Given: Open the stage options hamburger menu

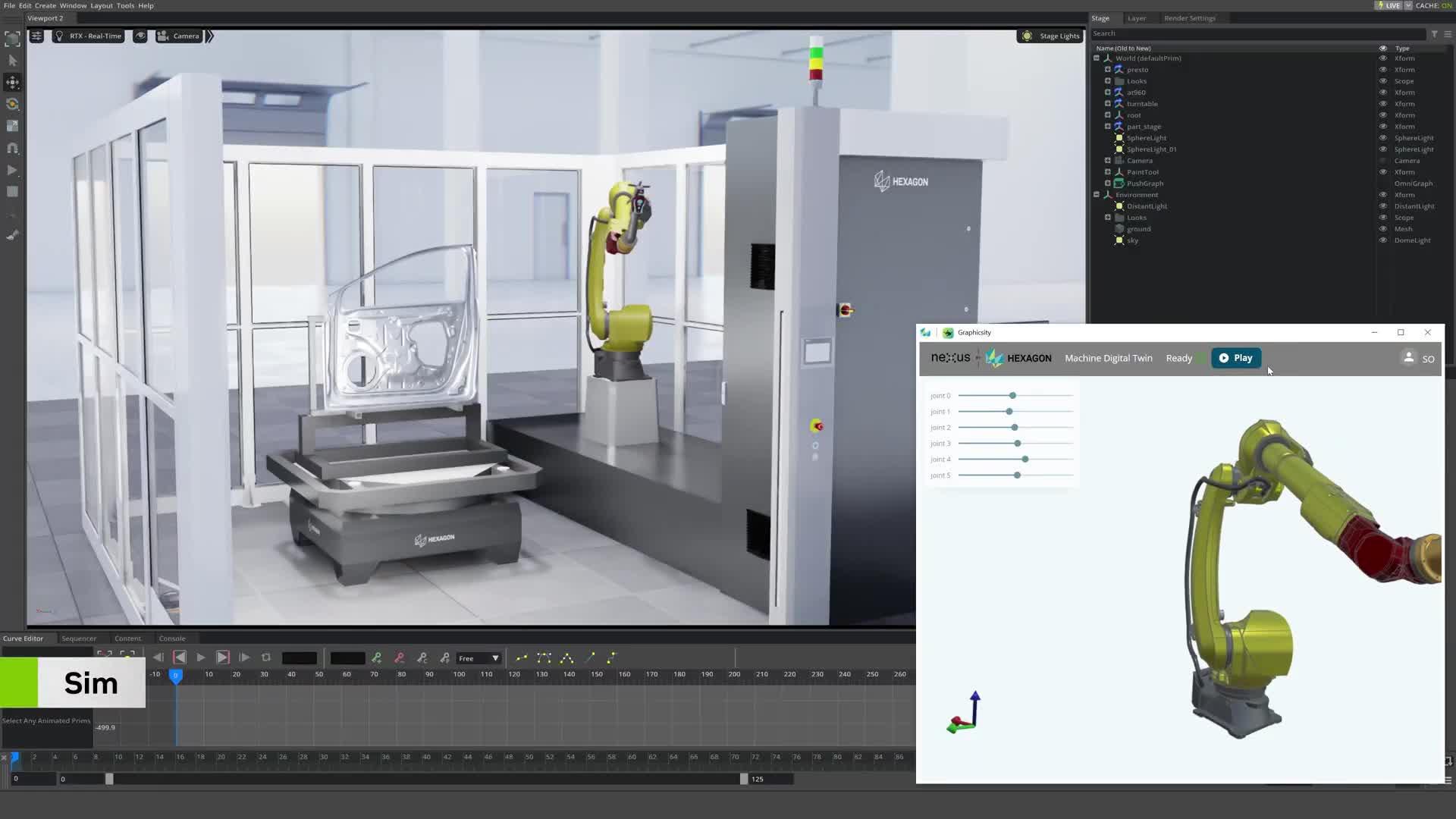Looking at the screenshot, I should (1448, 34).
